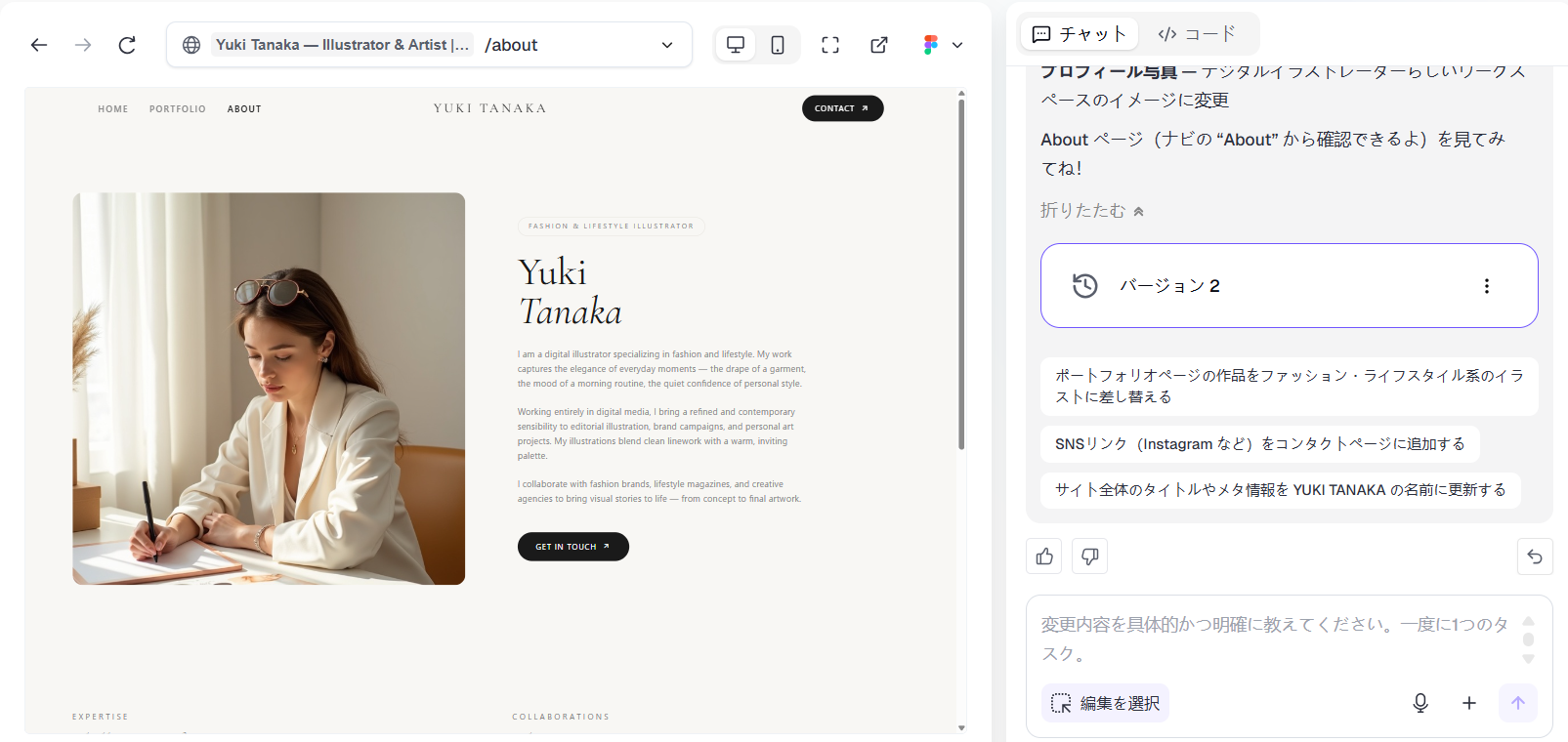This screenshot has height=742, width=1568.
Task: Open the page path dropdown chevron
Action: point(667,45)
